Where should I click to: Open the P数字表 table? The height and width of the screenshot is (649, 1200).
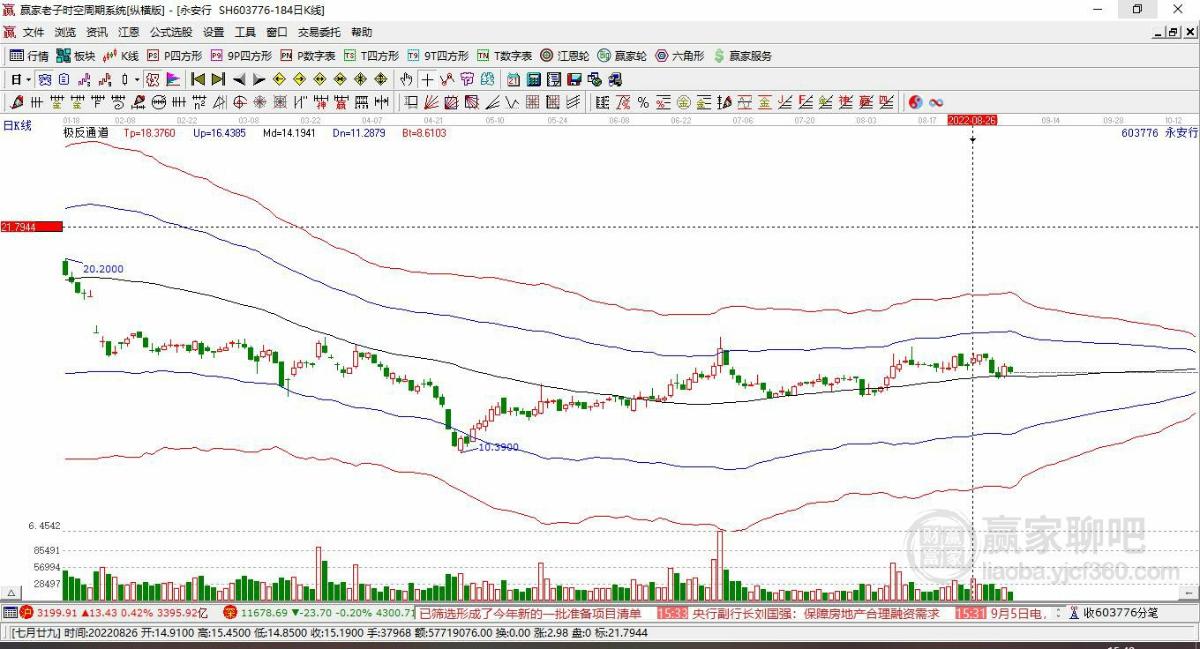tap(308, 56)
